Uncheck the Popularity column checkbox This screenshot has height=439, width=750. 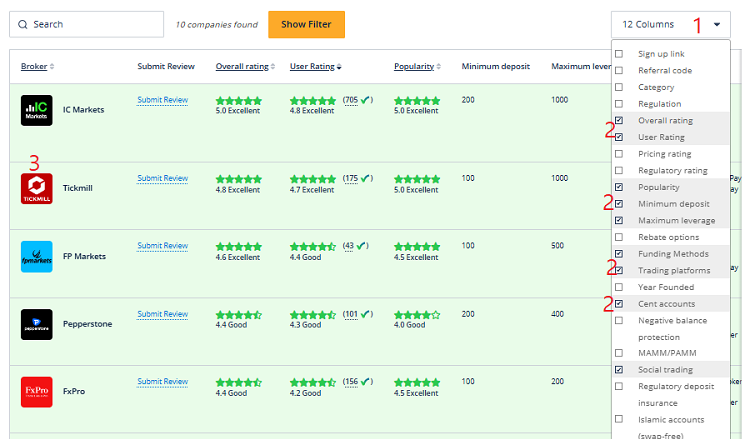point(619,187)
